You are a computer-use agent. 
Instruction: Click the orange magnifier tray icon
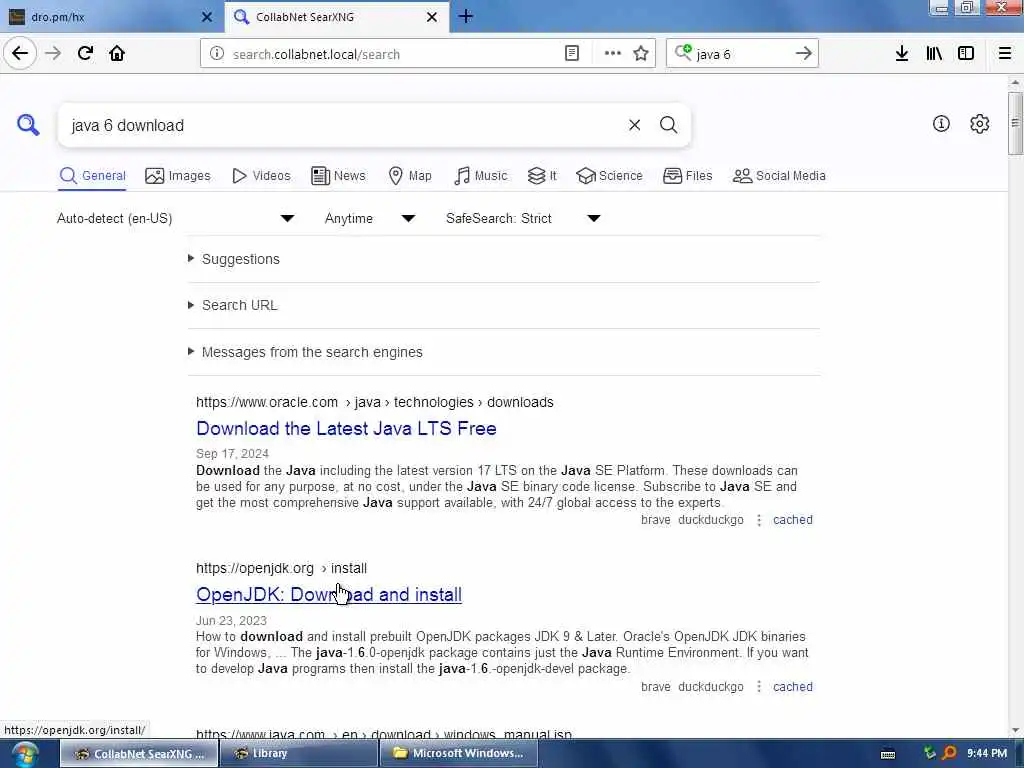949,753
